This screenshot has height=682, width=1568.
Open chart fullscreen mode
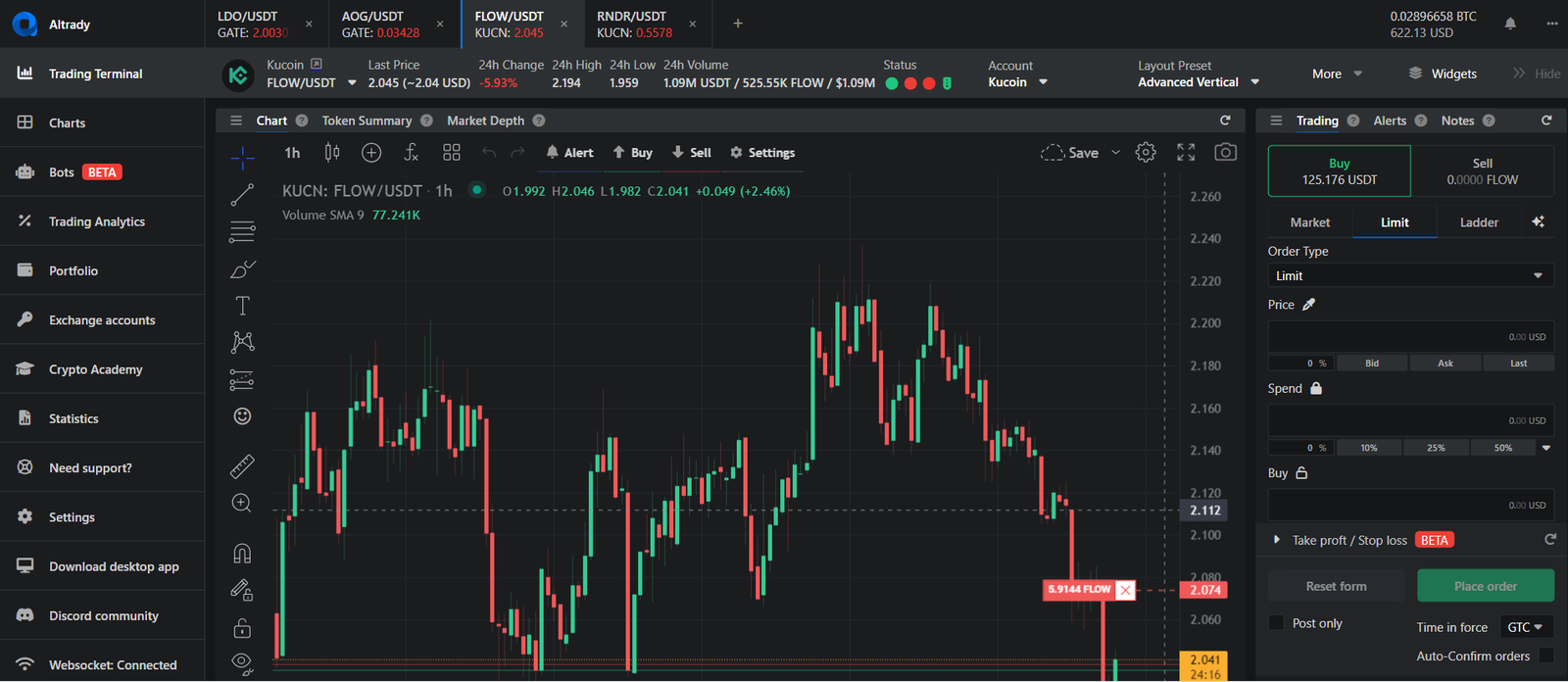[x=1186, y=153]
